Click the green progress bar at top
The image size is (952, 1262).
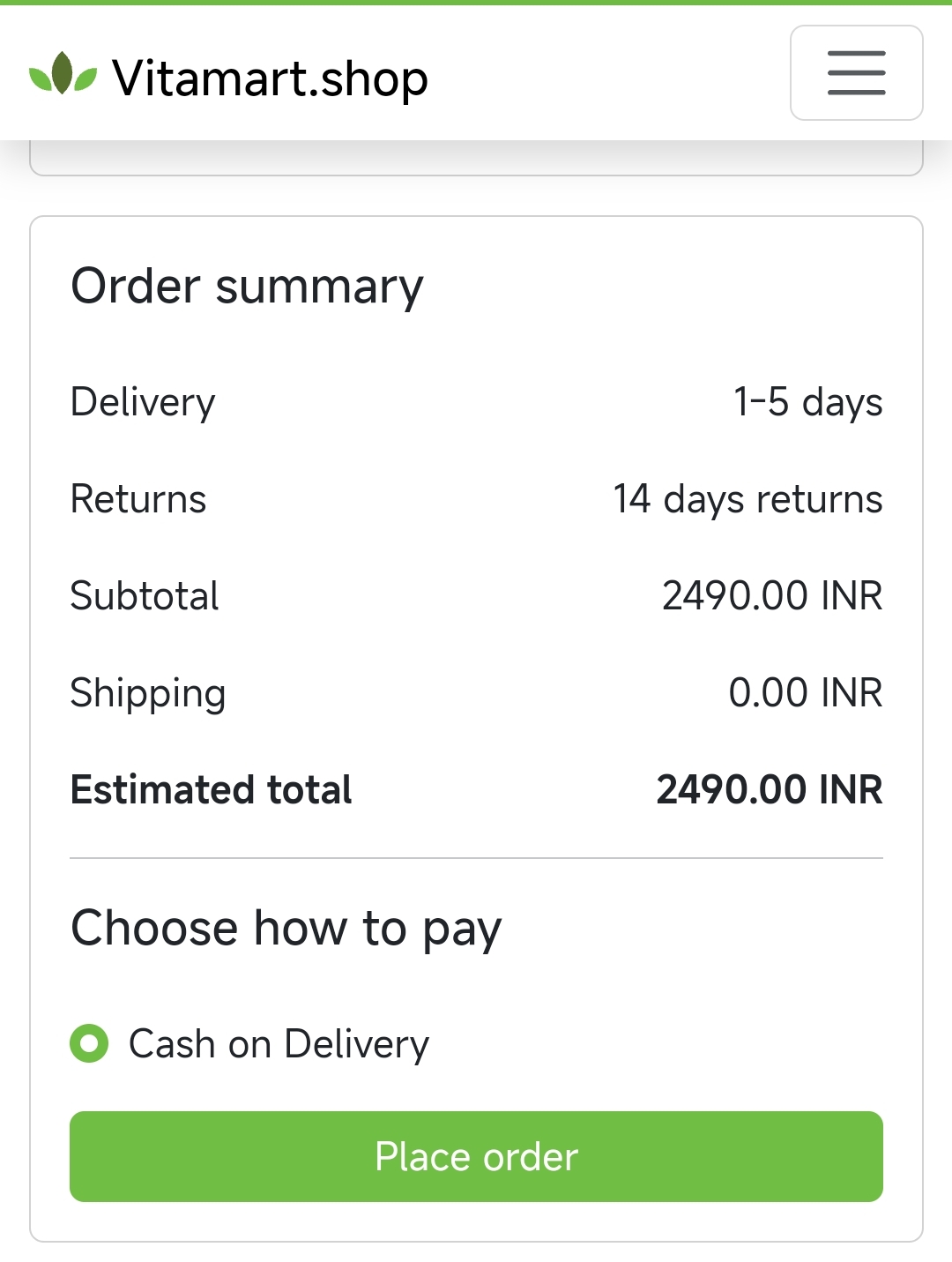(476, 3)
